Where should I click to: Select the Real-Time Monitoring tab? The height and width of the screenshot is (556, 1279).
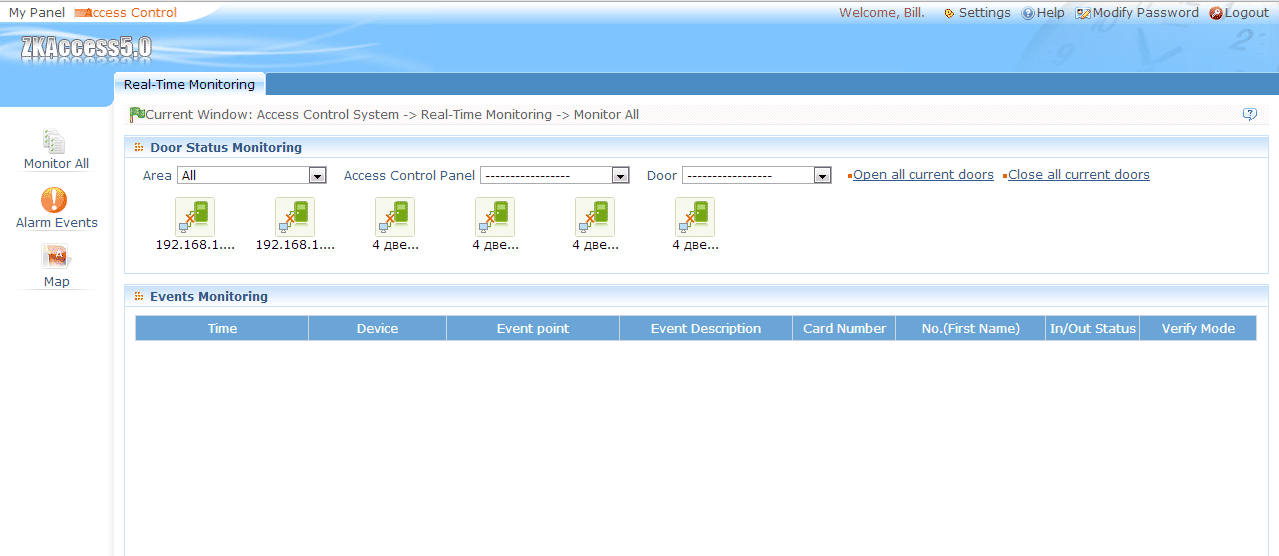pyautogui.click(x=189, y=85)
